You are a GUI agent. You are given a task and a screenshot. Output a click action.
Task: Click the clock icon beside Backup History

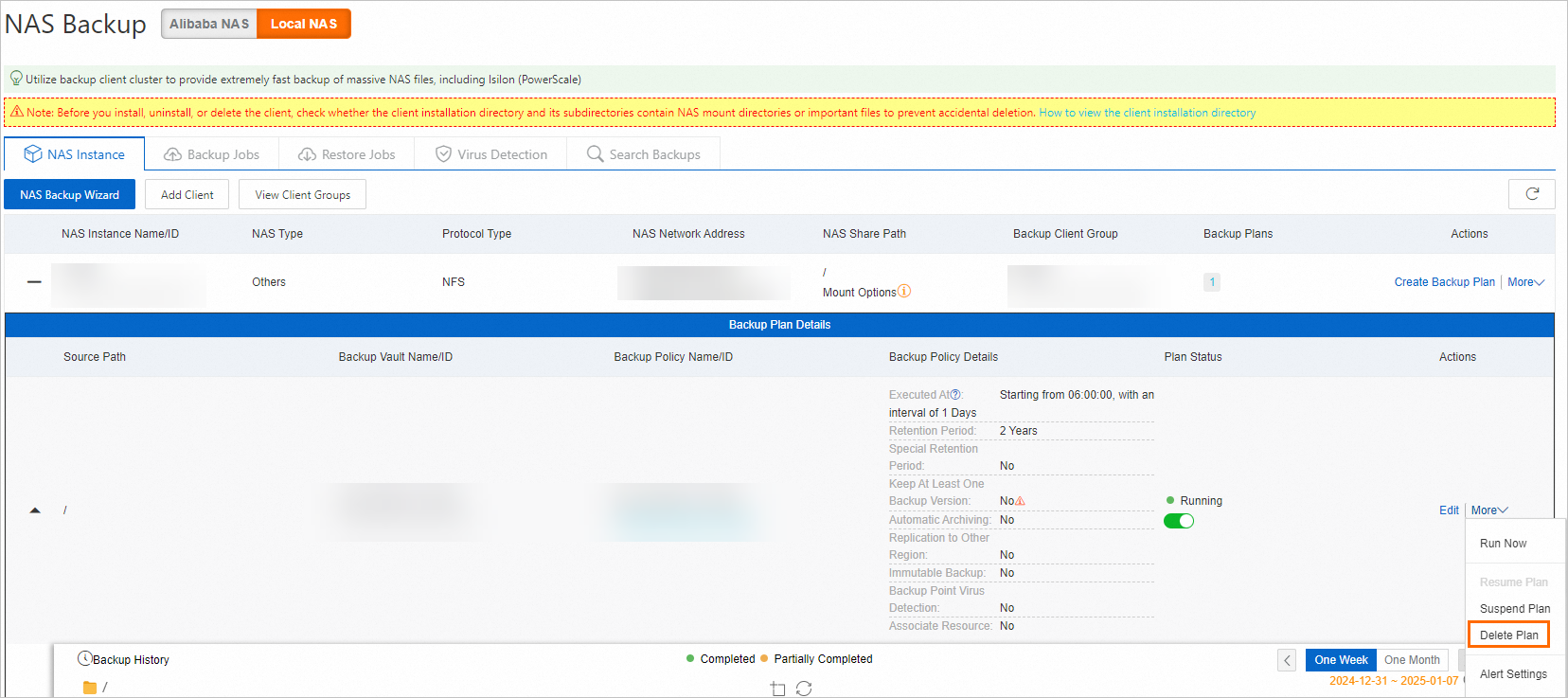pos(84,658)
